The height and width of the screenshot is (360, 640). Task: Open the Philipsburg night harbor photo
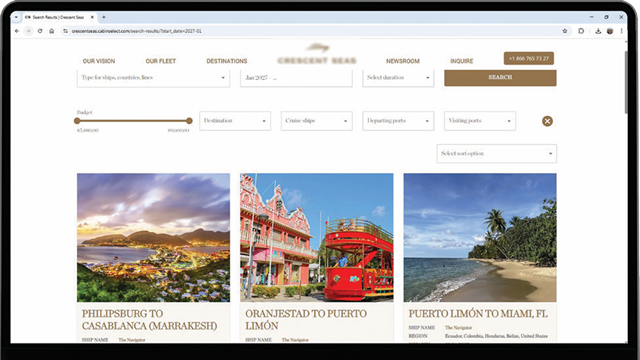(153, 238)
